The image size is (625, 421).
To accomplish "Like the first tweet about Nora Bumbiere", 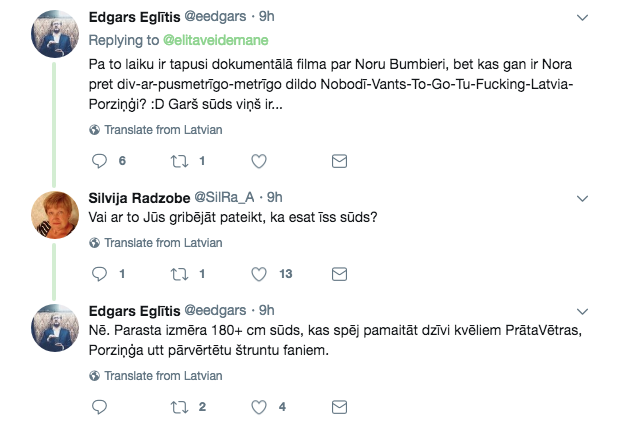I will click(258, 160).
